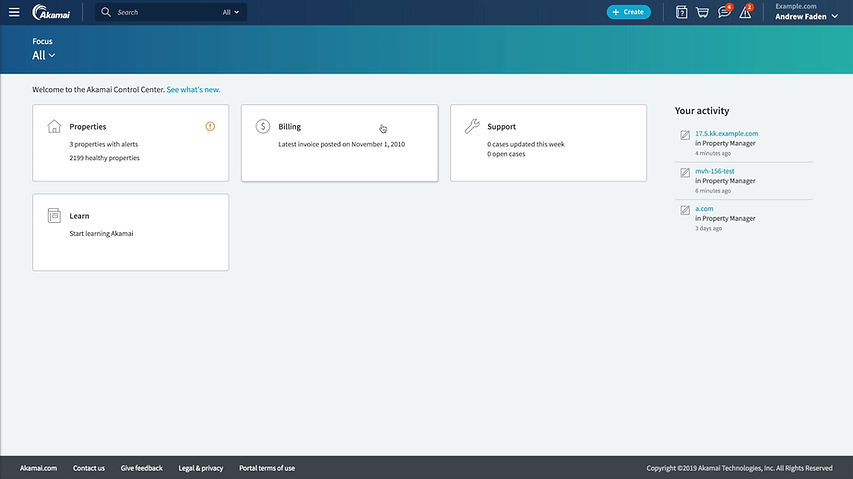Click the Example.com account label
Viewport: 853px width, 479px height.
pyautogui.click(x=795, y=7)
